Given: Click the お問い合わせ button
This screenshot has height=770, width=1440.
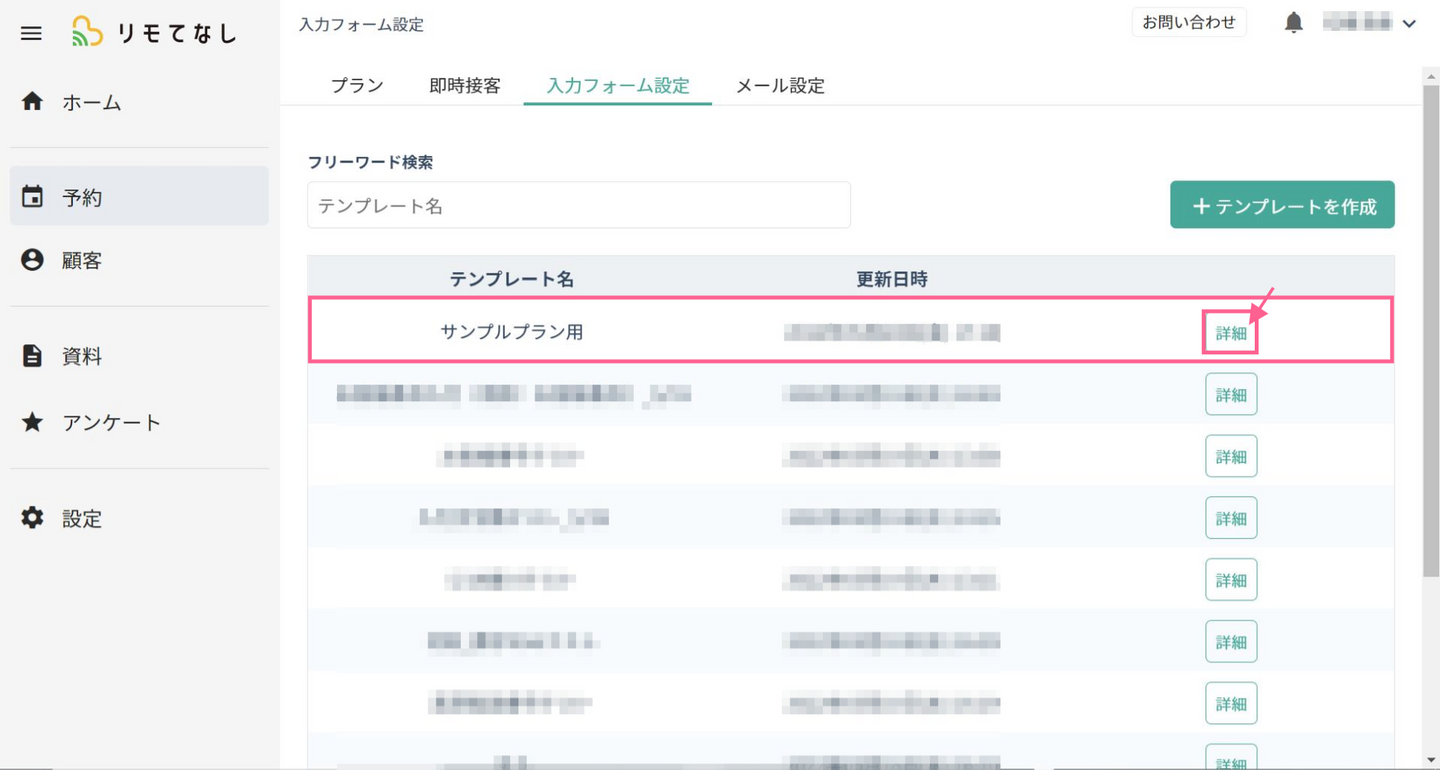Looking at the screenshot, I should (x=1189, y=22).
